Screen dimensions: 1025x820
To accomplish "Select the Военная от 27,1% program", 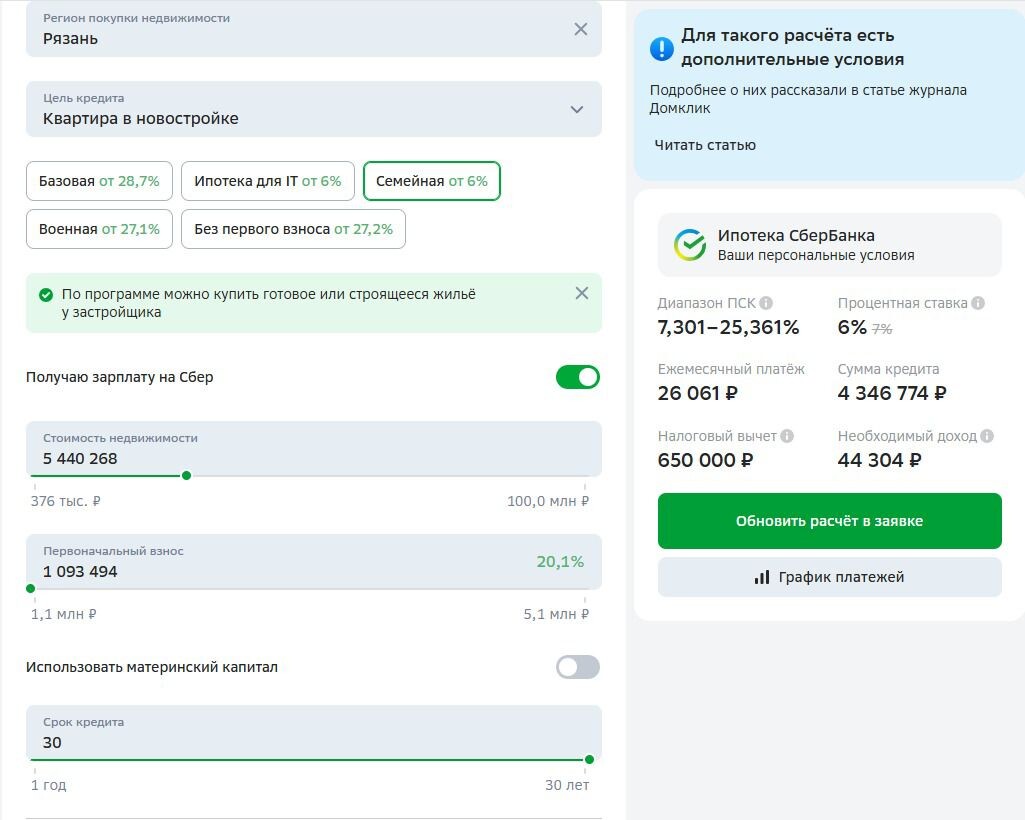I will [x=99, y=229].
